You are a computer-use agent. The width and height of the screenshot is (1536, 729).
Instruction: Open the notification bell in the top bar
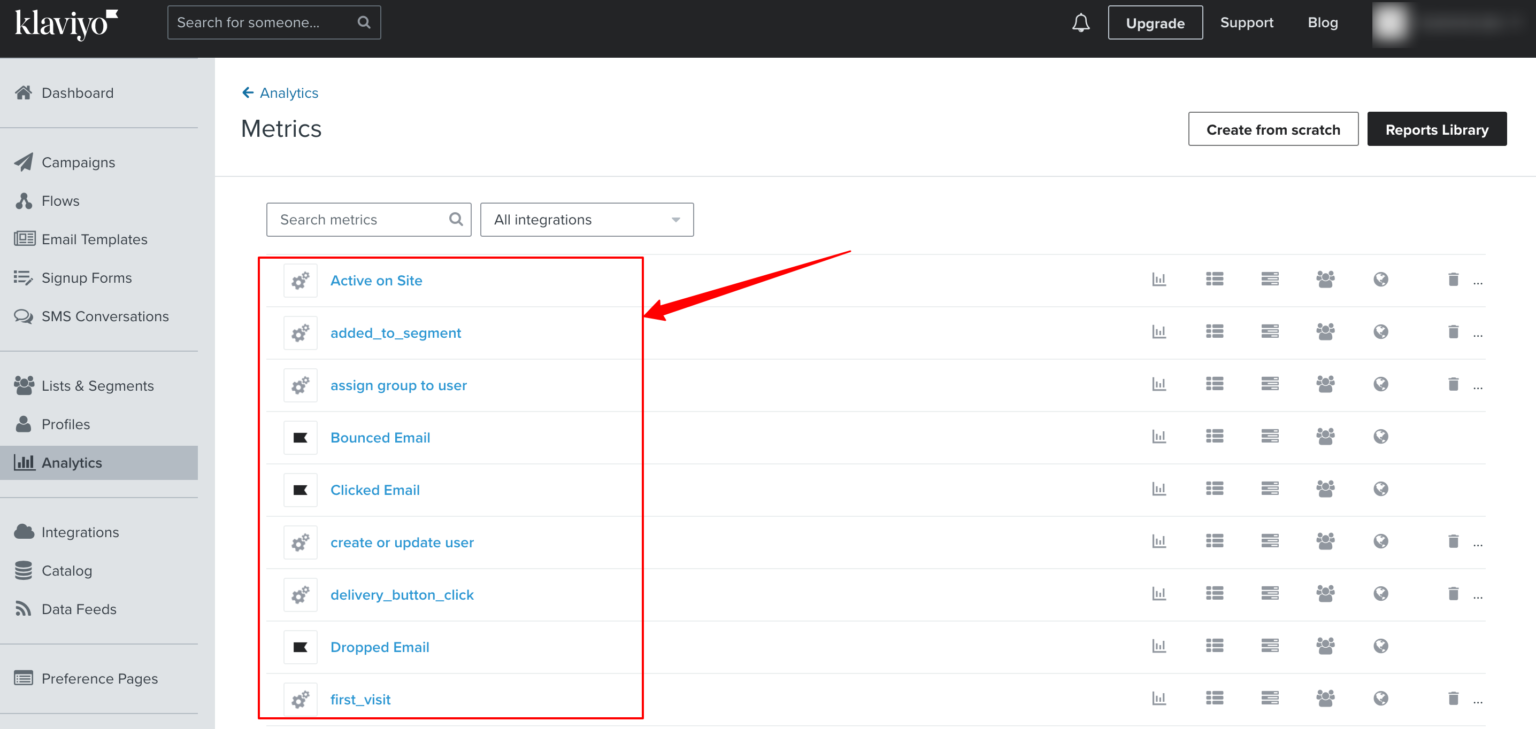[1081, 21]
